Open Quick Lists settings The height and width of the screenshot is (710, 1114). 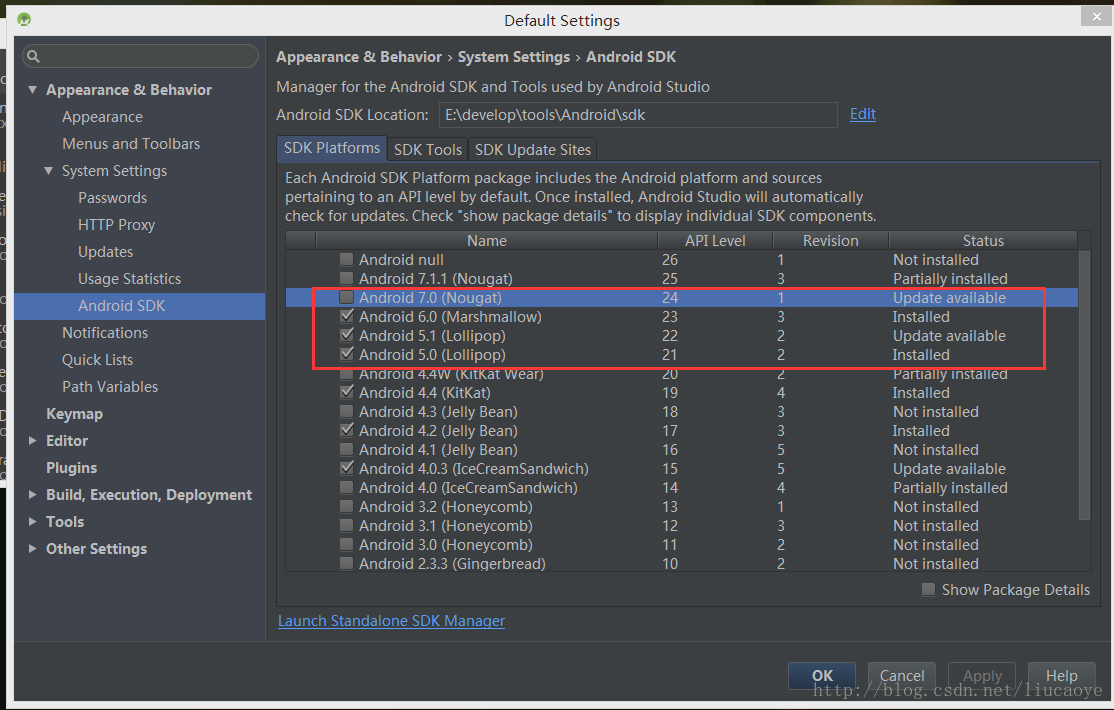coord(97,360)
